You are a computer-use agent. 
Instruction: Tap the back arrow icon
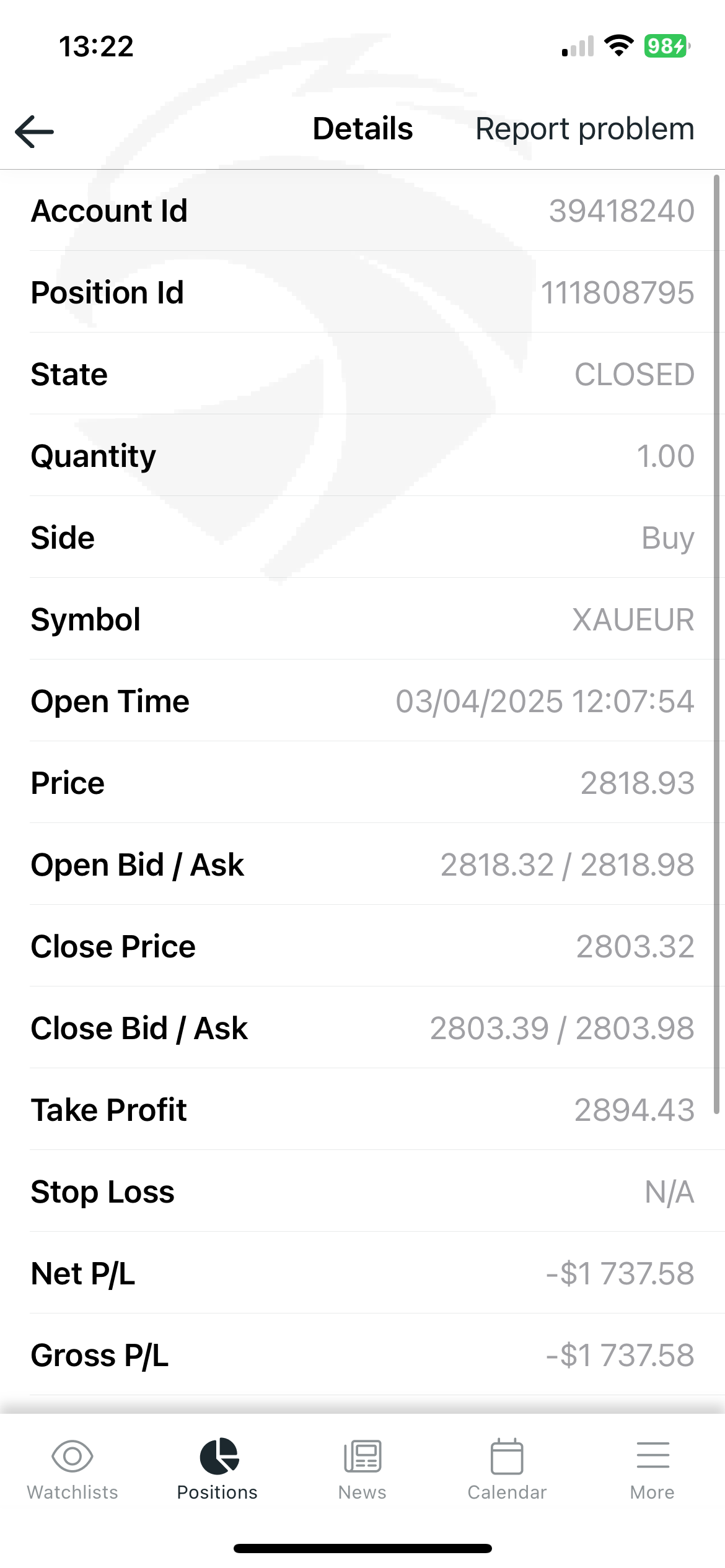[35, 131]
